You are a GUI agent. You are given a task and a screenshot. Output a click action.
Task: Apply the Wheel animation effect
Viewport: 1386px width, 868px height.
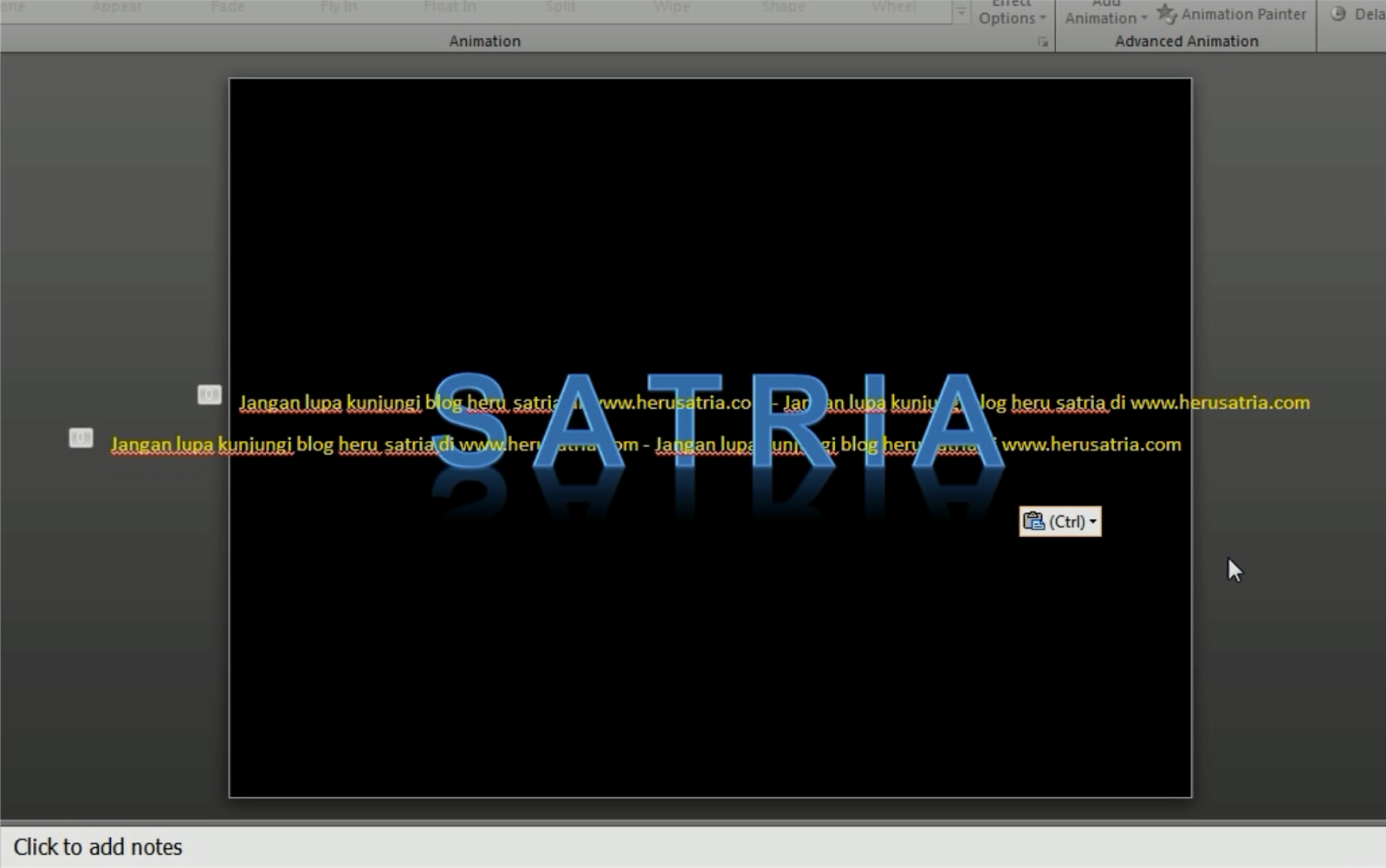[892, 7]
